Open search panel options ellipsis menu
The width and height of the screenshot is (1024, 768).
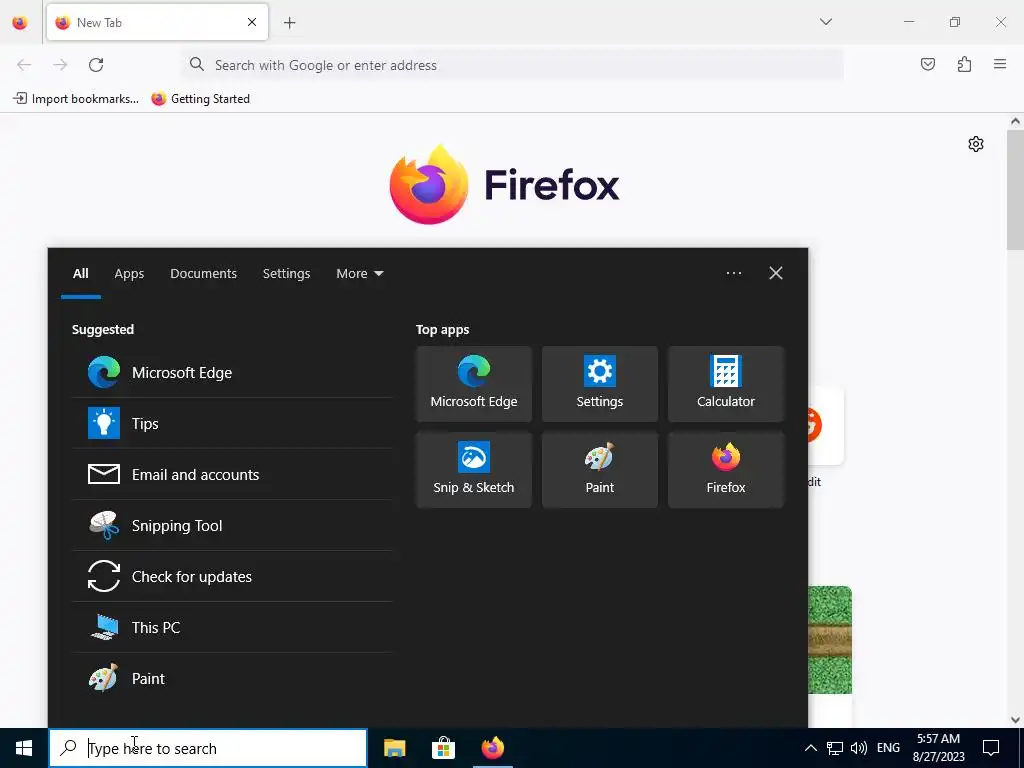point(733,273)
